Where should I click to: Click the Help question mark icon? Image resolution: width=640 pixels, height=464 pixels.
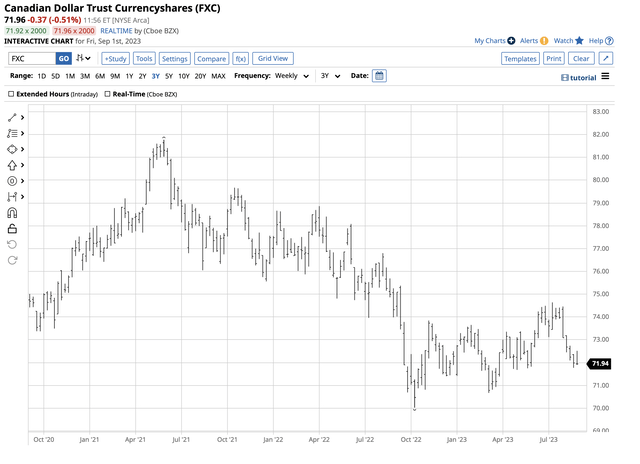pyautogui.click(x=609, y=41)
